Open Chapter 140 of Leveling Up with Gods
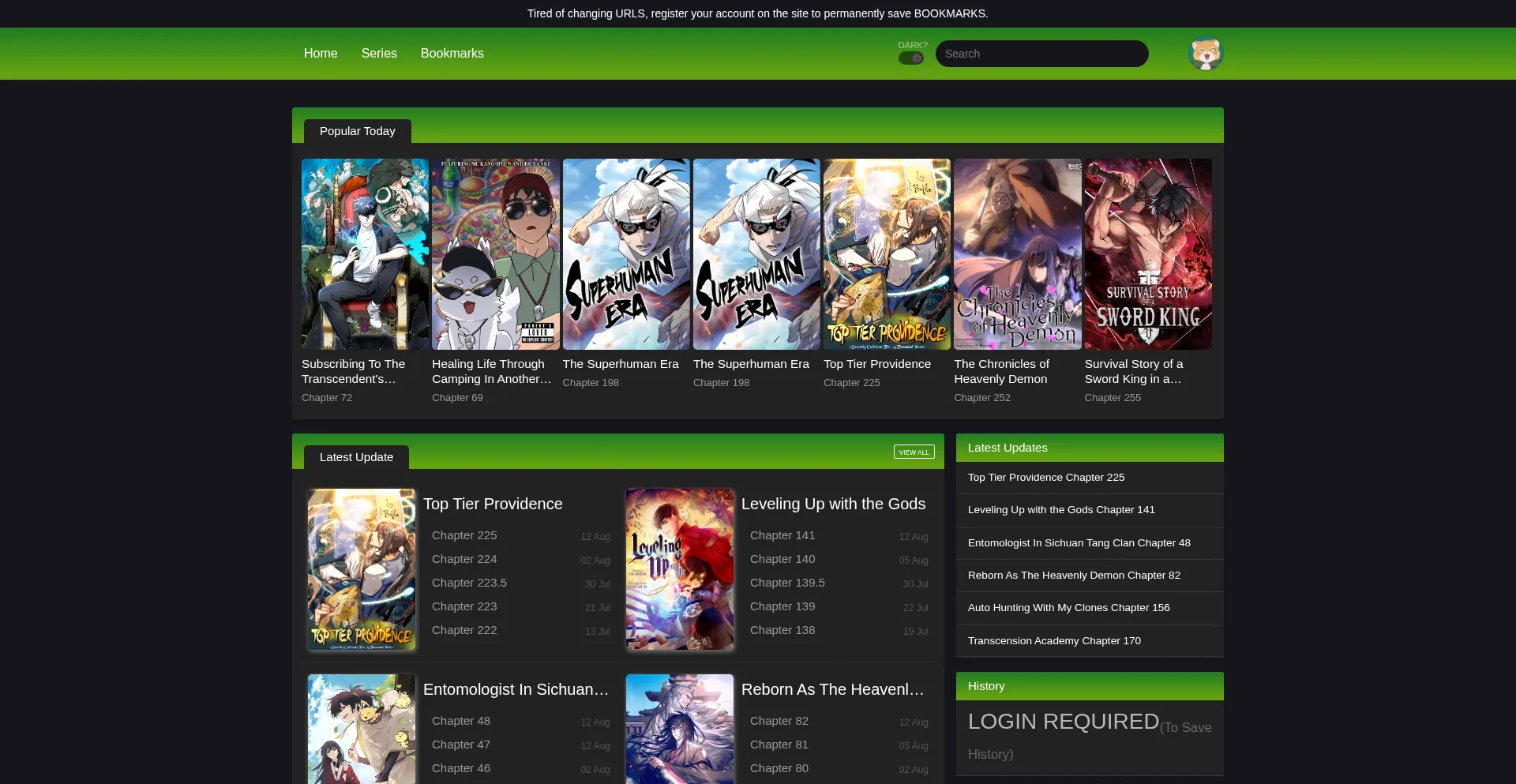The width and height of the screenshot is (1516, 784). coord(782,559)
